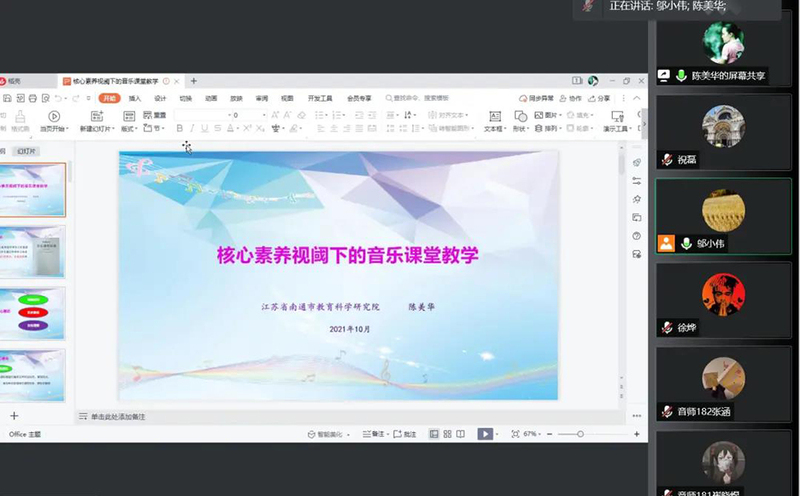800x496 pixels.
Task: Click the Decrease Font Size icon
Action: tap(287, 115)
